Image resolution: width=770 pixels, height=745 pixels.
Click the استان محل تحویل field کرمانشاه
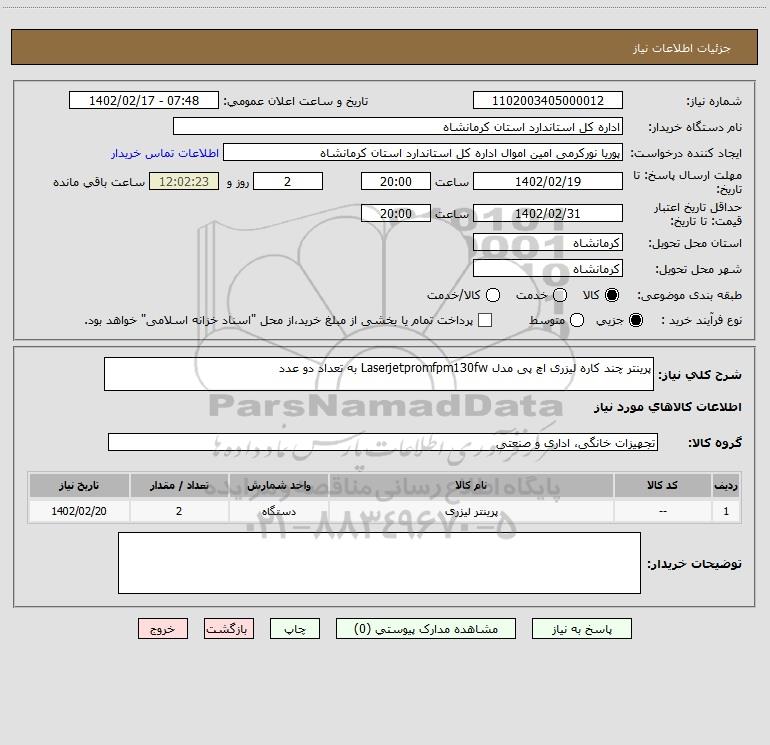pos(548,243)
